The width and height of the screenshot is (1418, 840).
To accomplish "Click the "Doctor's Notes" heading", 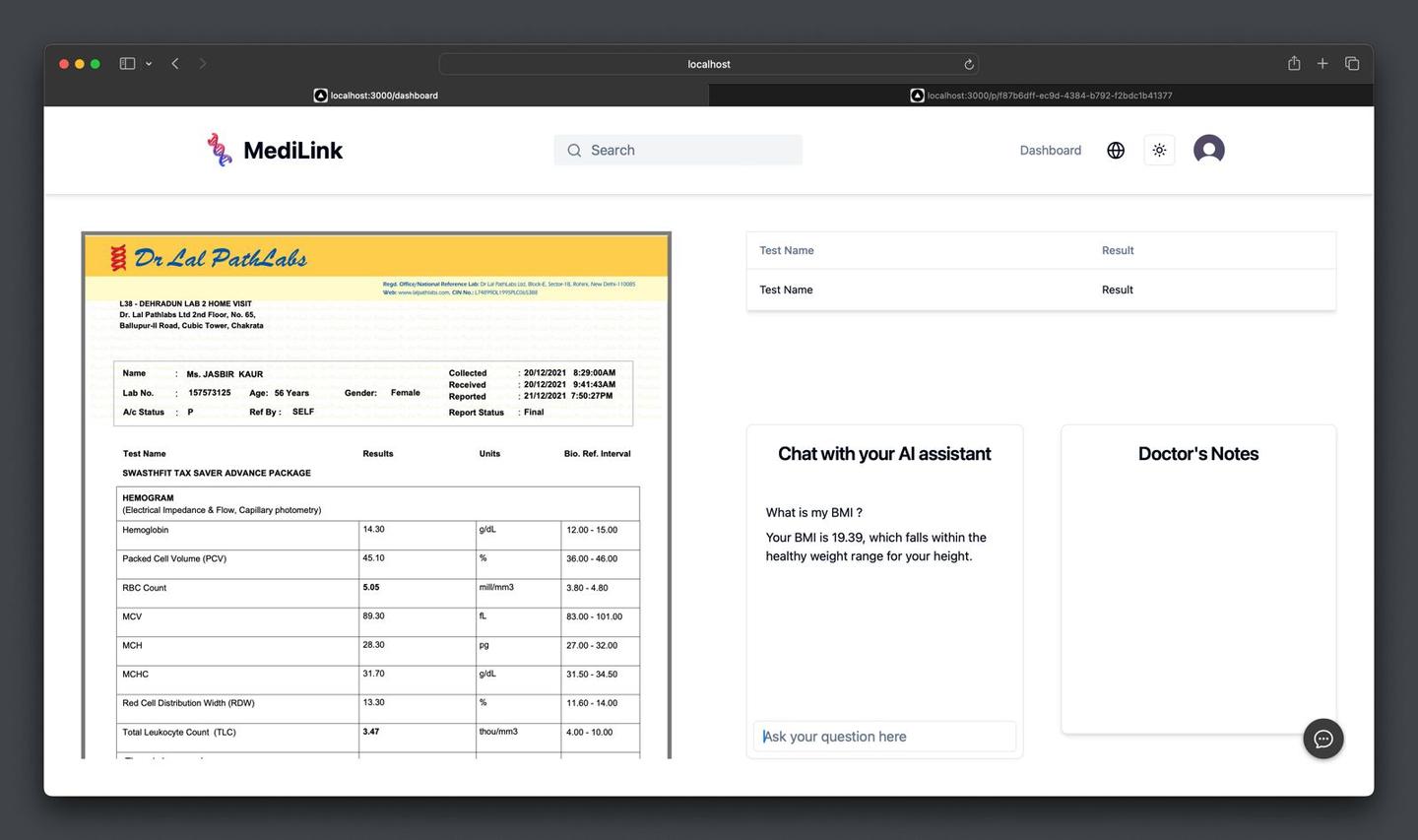I will coord(1198,454).
